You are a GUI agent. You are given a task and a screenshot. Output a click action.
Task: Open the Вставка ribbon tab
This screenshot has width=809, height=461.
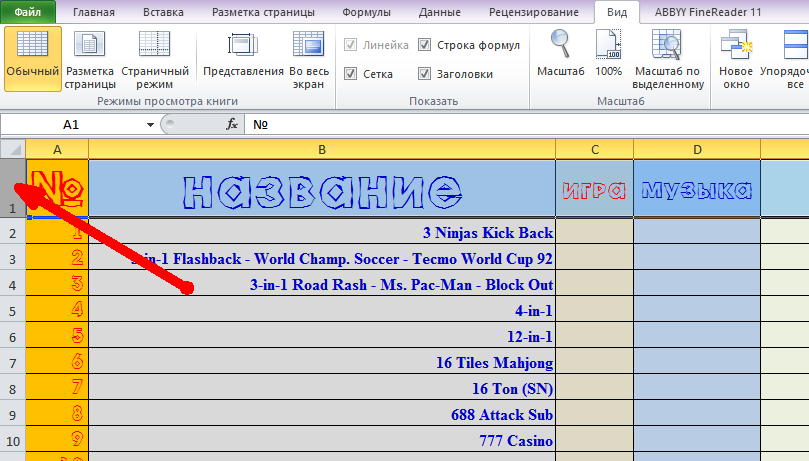[163, 12]
